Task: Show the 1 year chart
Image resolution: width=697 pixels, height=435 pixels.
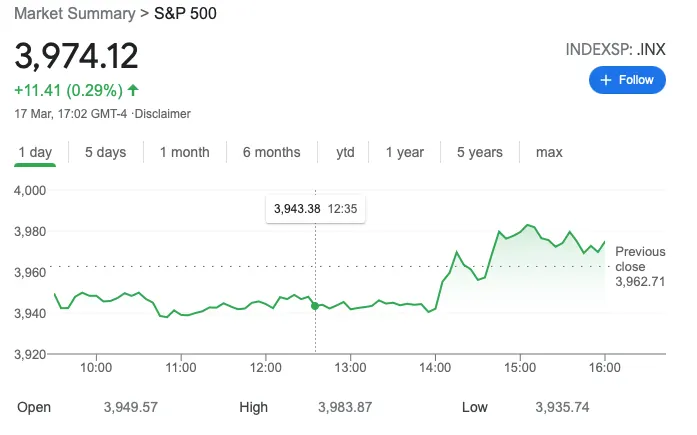Action: tap(405, 152)
